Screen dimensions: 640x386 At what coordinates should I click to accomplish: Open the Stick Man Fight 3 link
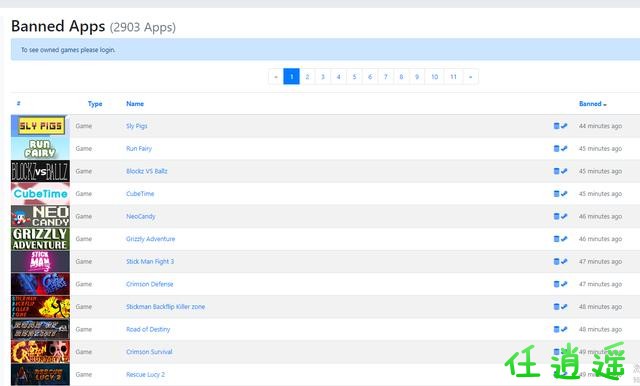click(x=150, y=261)
